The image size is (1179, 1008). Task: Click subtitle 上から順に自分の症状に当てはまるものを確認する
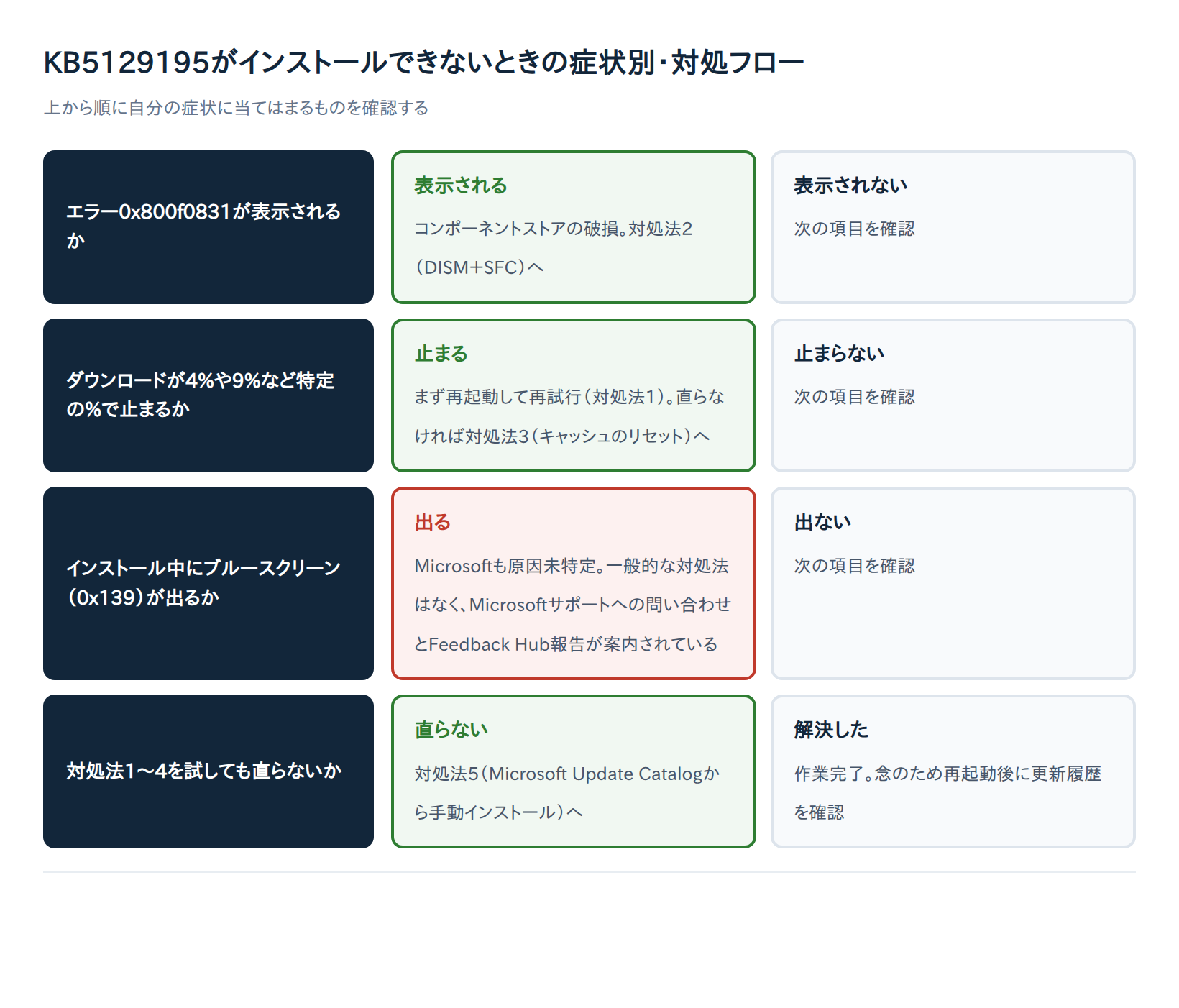click(236, 108)
